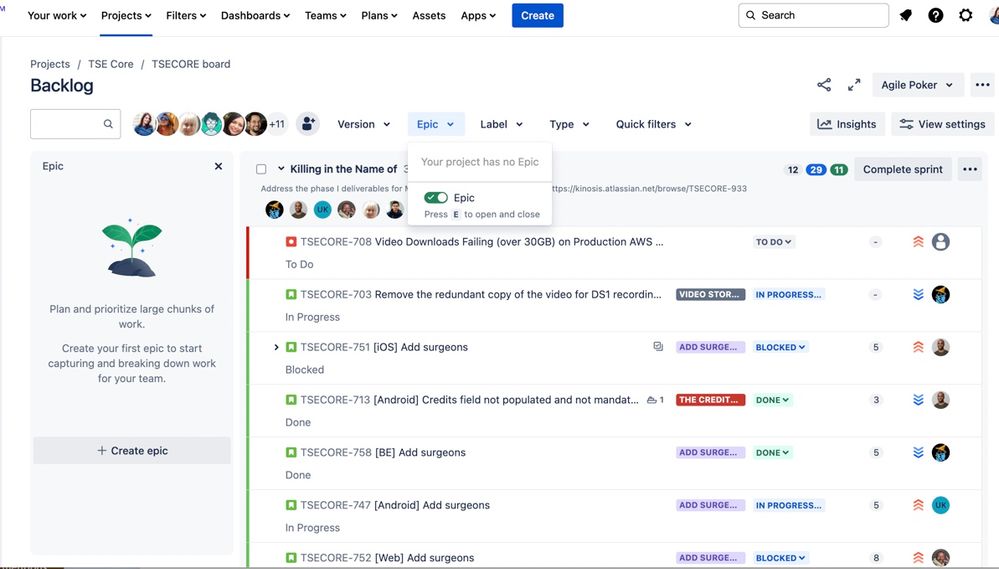Click the VIDEO STOR... epic label on TSECORE-703
Screen dimensions: 999x569
710,294
